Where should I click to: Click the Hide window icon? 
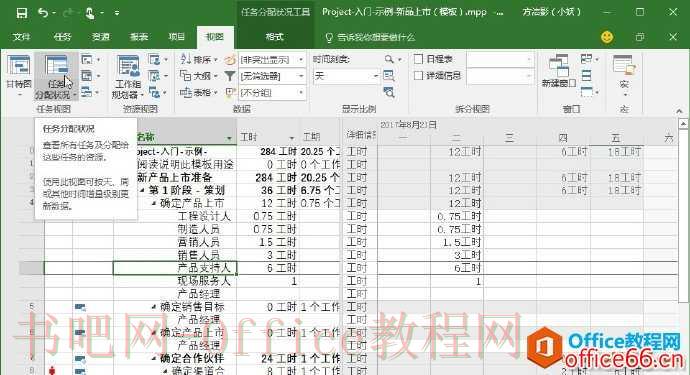[x=587, y=92]
